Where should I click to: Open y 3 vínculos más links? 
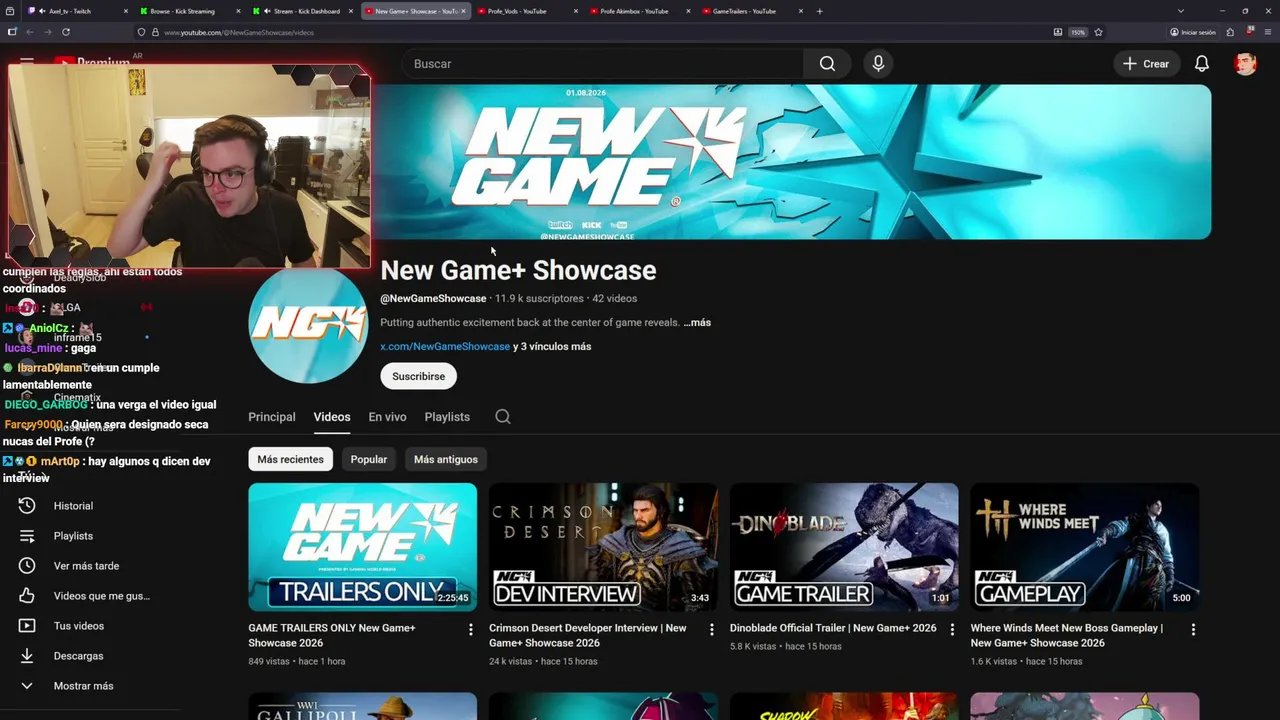552,346
